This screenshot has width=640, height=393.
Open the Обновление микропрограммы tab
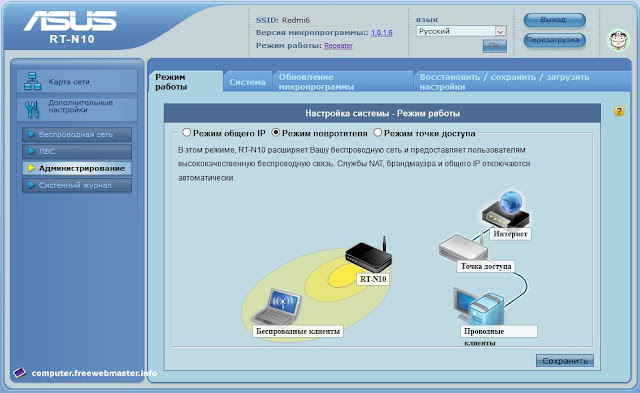tap(343, 82)
